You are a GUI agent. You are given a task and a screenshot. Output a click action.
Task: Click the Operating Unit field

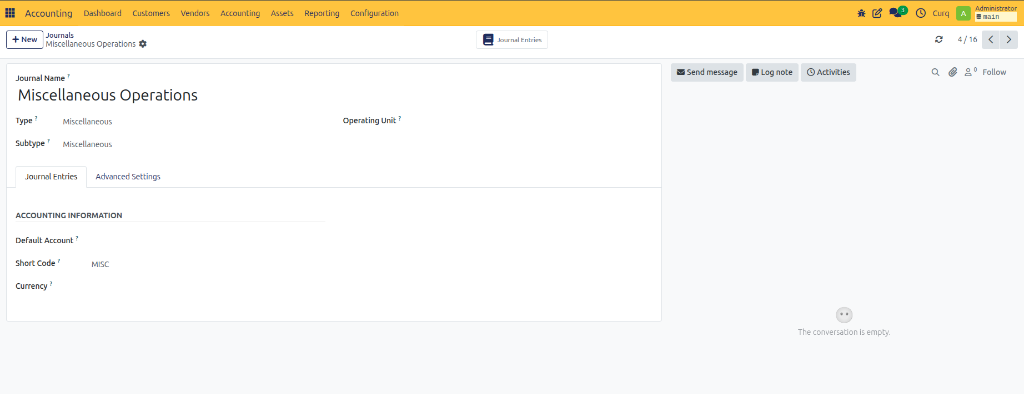tap(529, 121)
